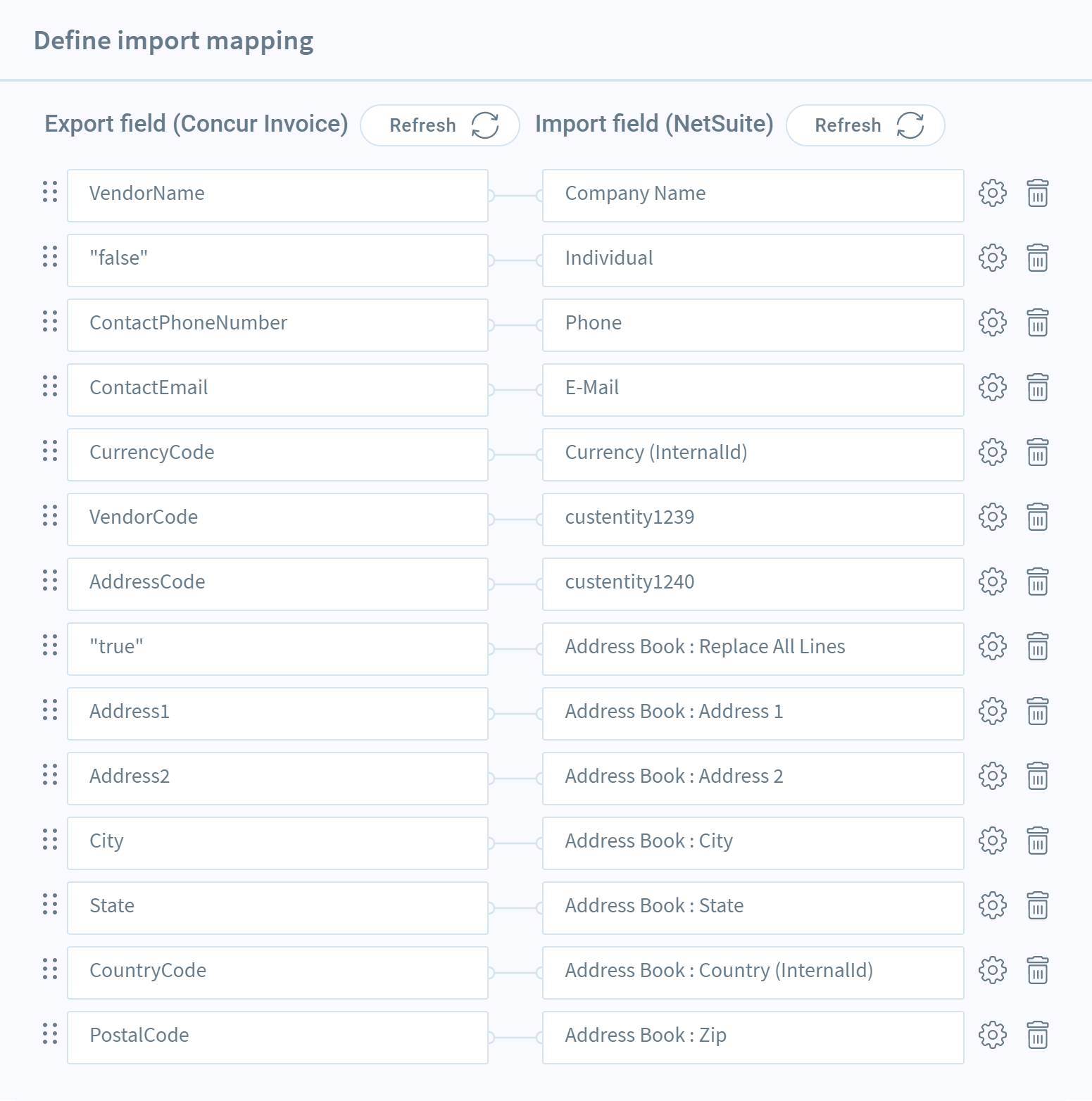Edit the "false" export field
The height and width of the screenshot is (1101, 1092).
click(x=277, y=260)
